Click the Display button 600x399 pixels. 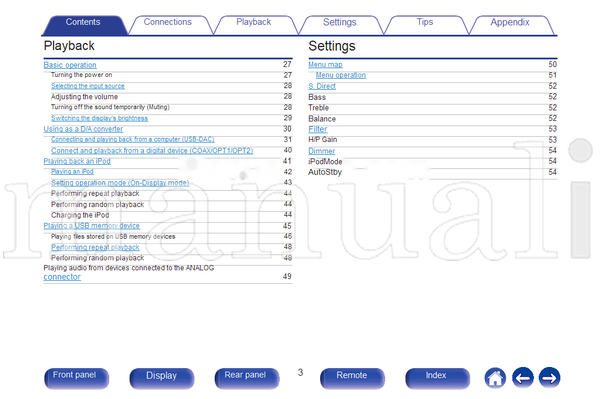tap(161, 378)
